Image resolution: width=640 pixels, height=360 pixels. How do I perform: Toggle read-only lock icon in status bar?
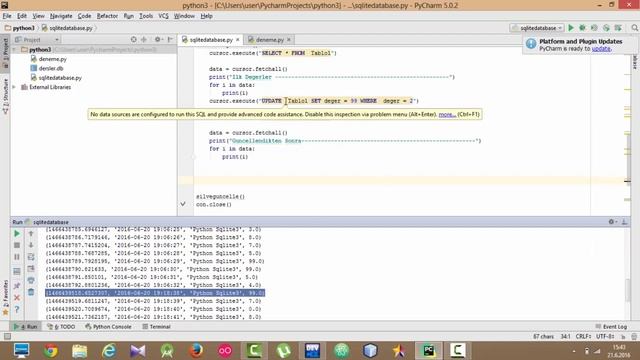point(623,337)
